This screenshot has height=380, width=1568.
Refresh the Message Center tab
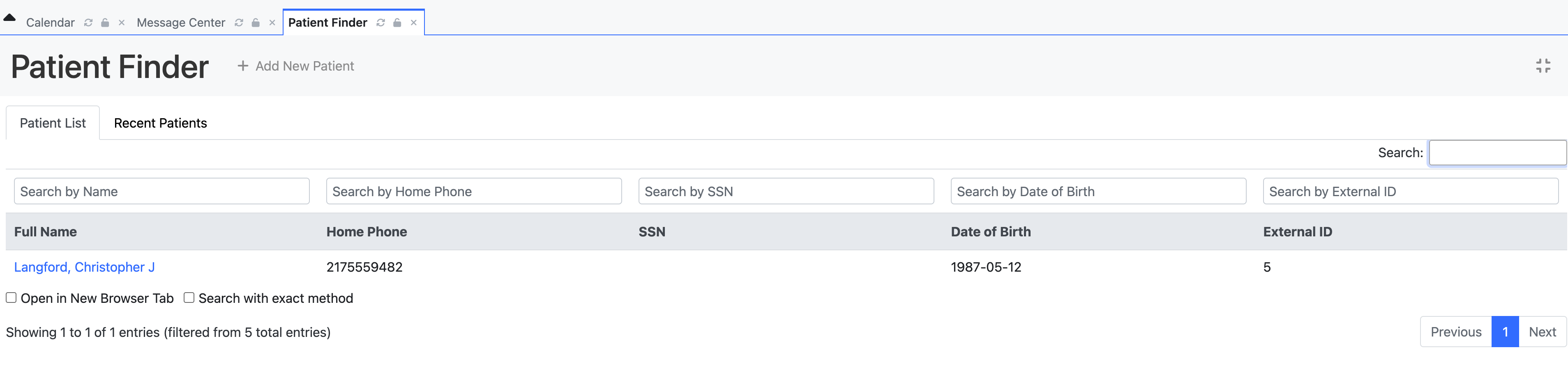[239, 23]
